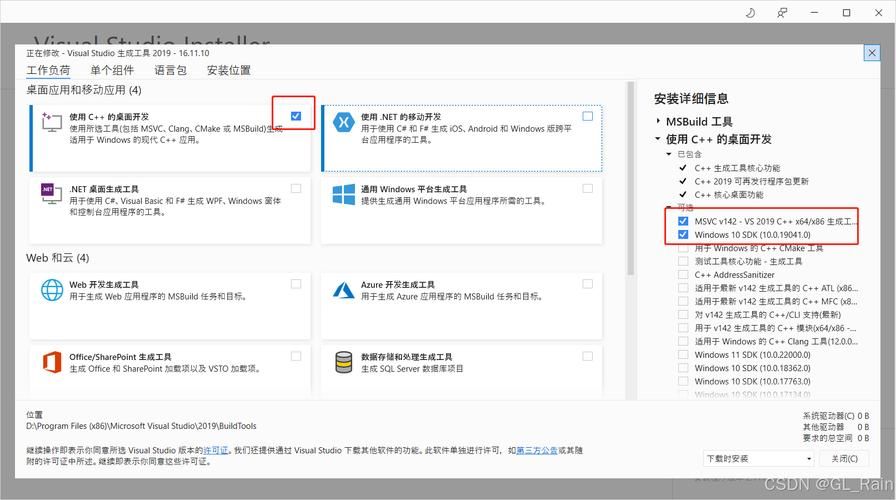Expand the MSBuild 工具 tree node
This screenshot has height=500, width=896.
point(658,121)
